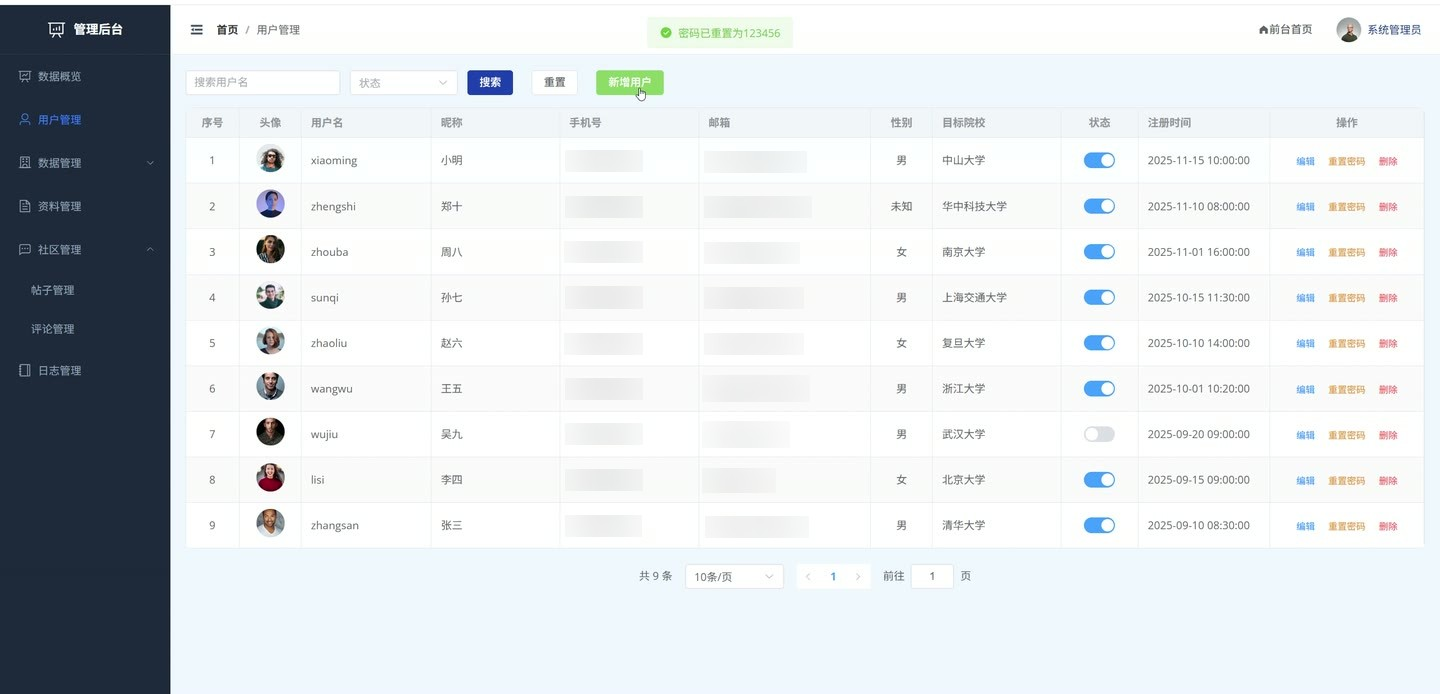Expand the 数据管理 submenu chevron
The width and height of the screenshot is (1440, 694).
click(151, 163)
